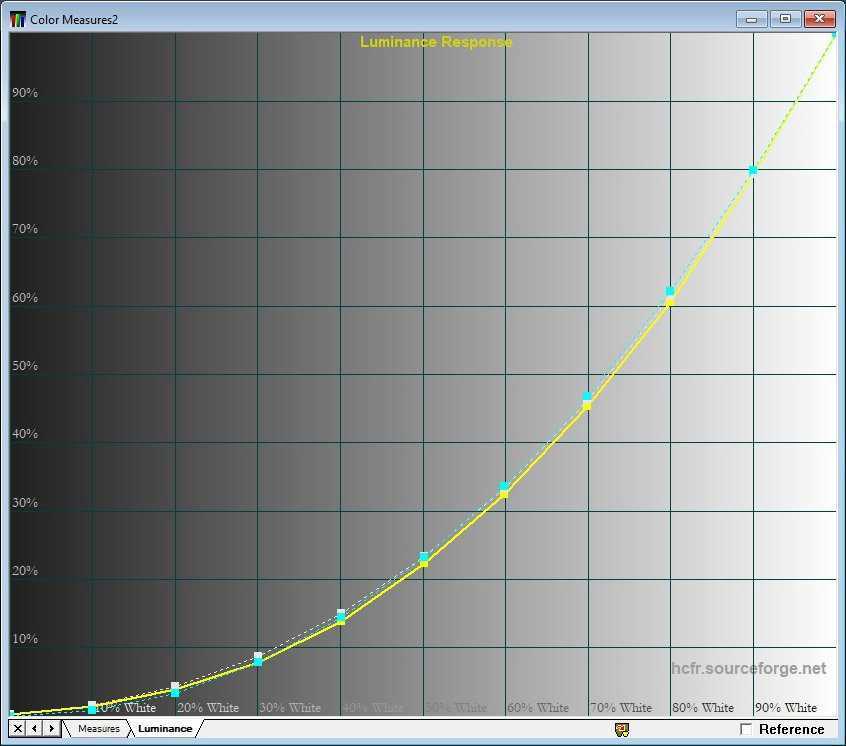Click the yellow data point at 60% White
Image resolution: width=846 pixels, height=746 pixels.
[x=504, y=494]
